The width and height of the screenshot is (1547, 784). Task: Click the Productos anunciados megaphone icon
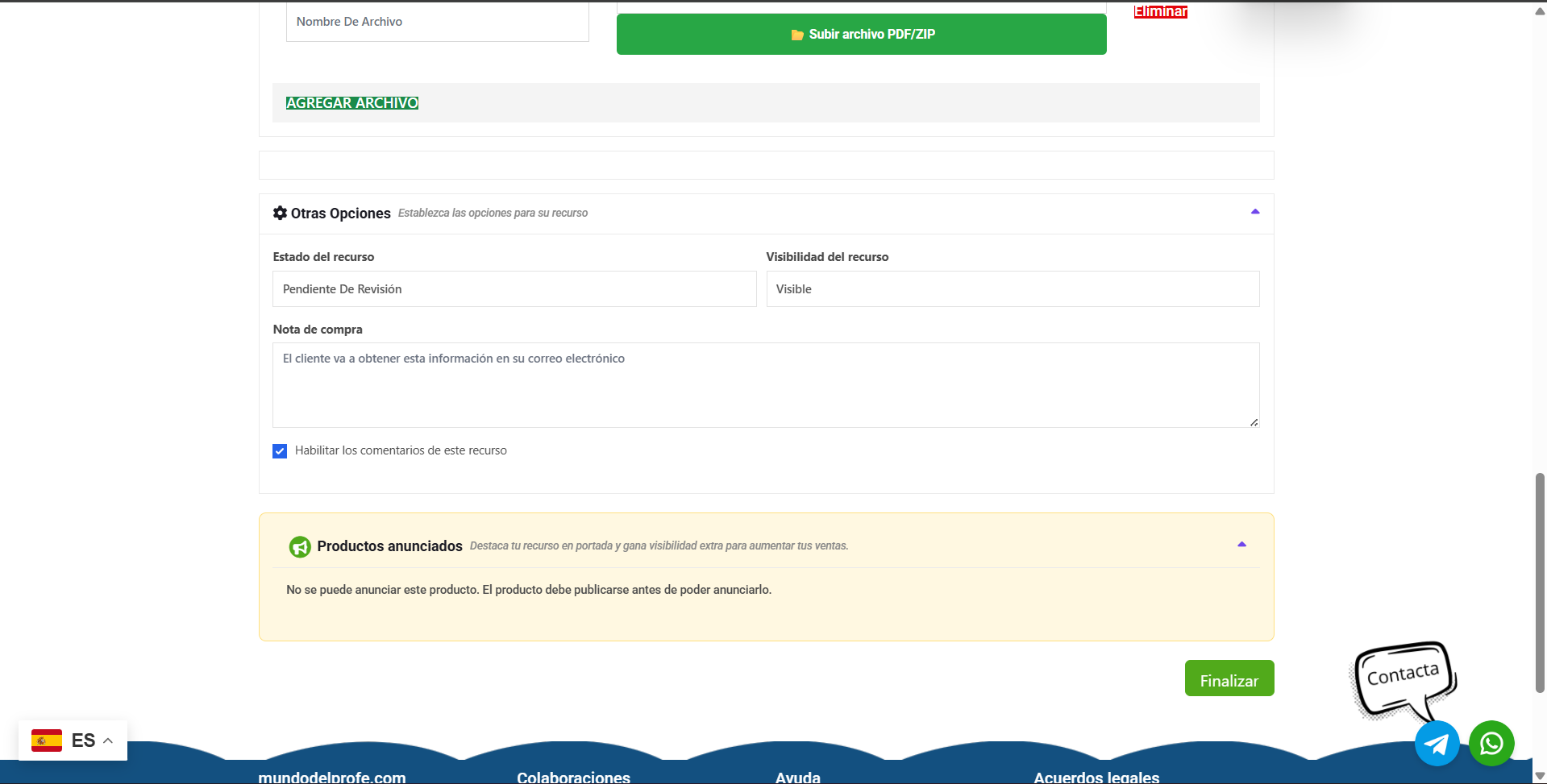(x=300, y=546)
